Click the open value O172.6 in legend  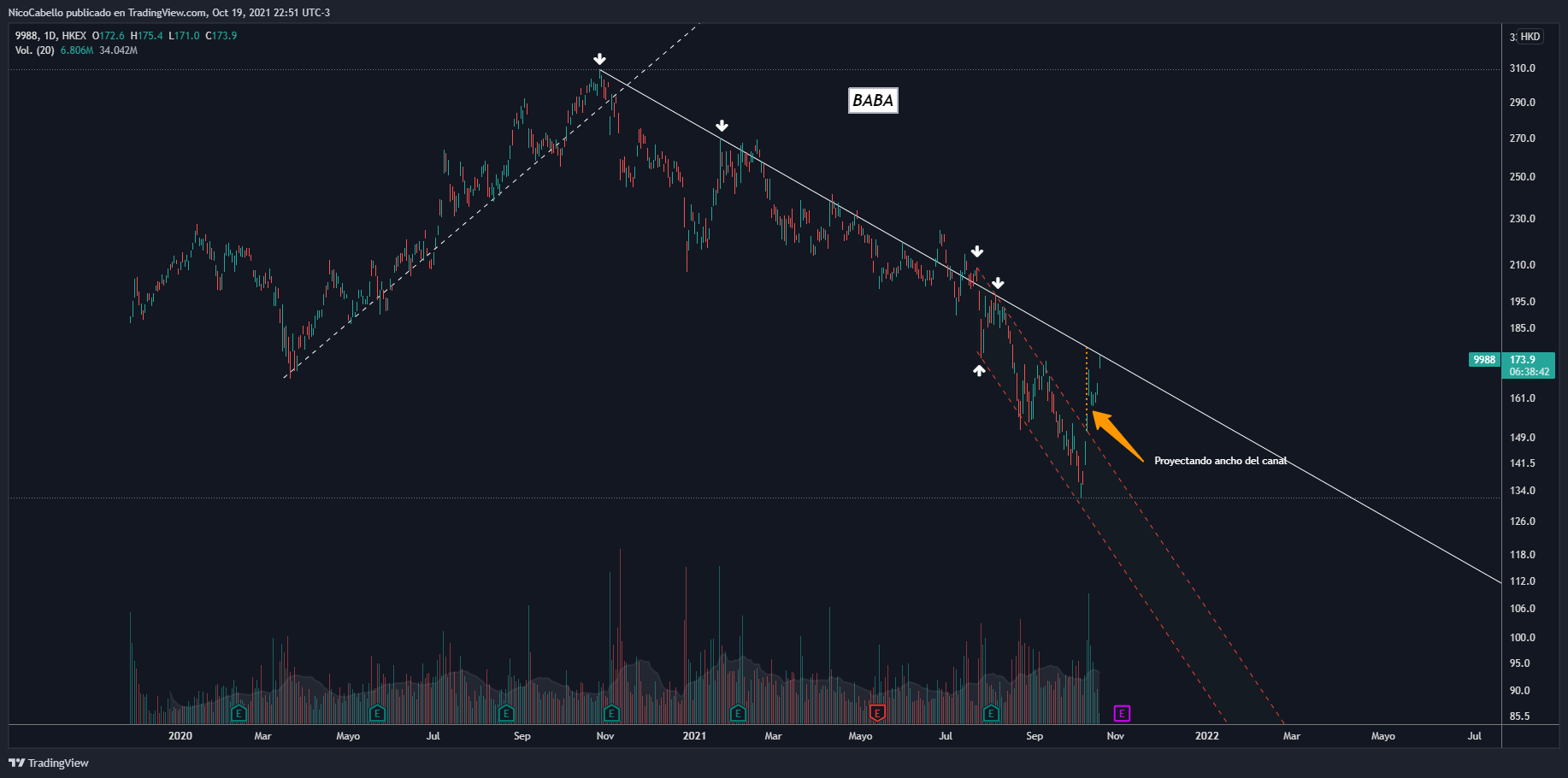click(109, 36)
